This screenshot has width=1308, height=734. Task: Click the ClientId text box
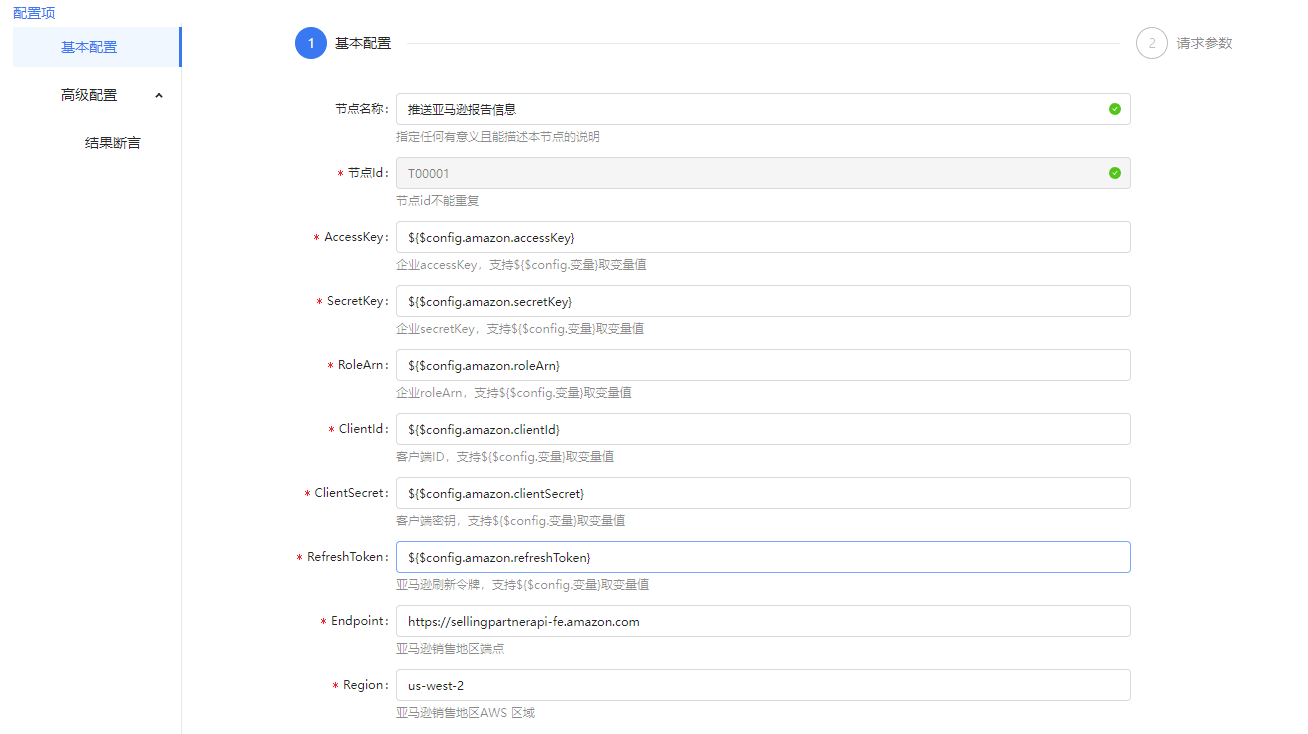(762, 429)
